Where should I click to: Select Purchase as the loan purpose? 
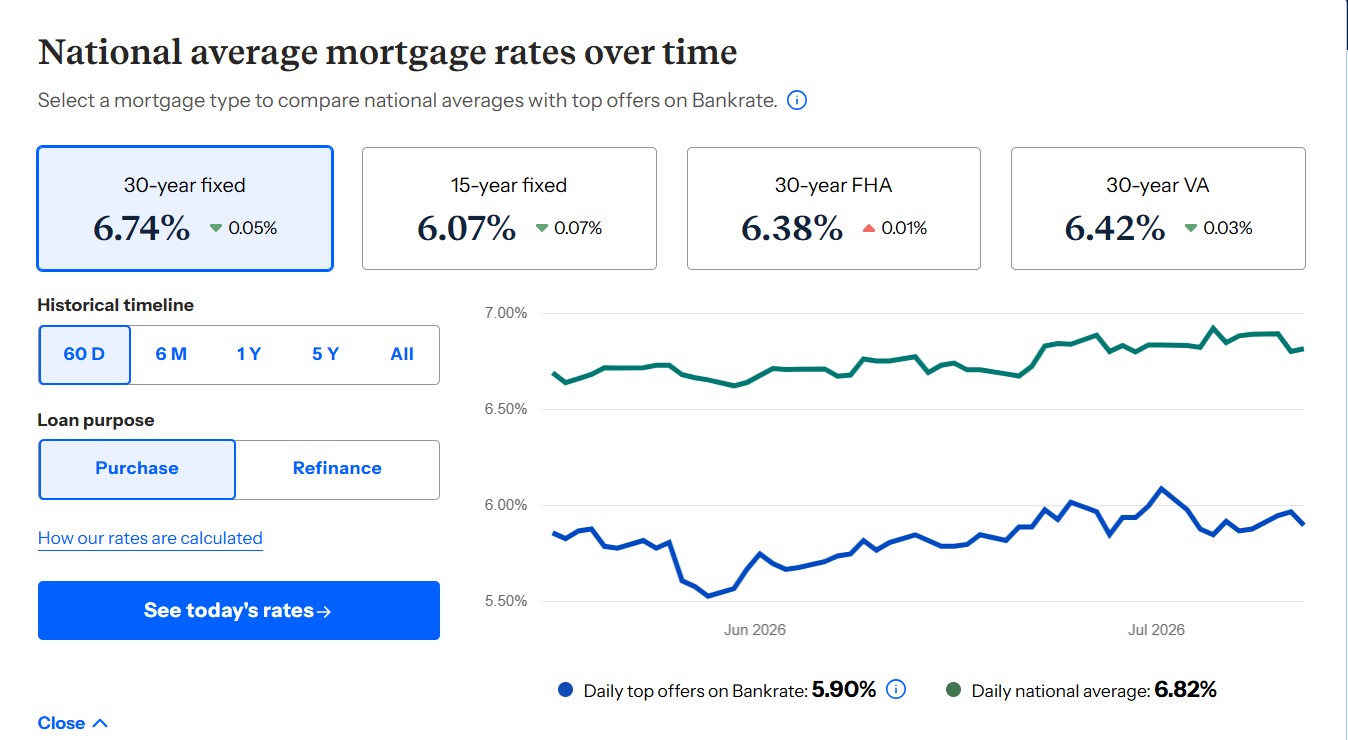(x=137, y=469)
